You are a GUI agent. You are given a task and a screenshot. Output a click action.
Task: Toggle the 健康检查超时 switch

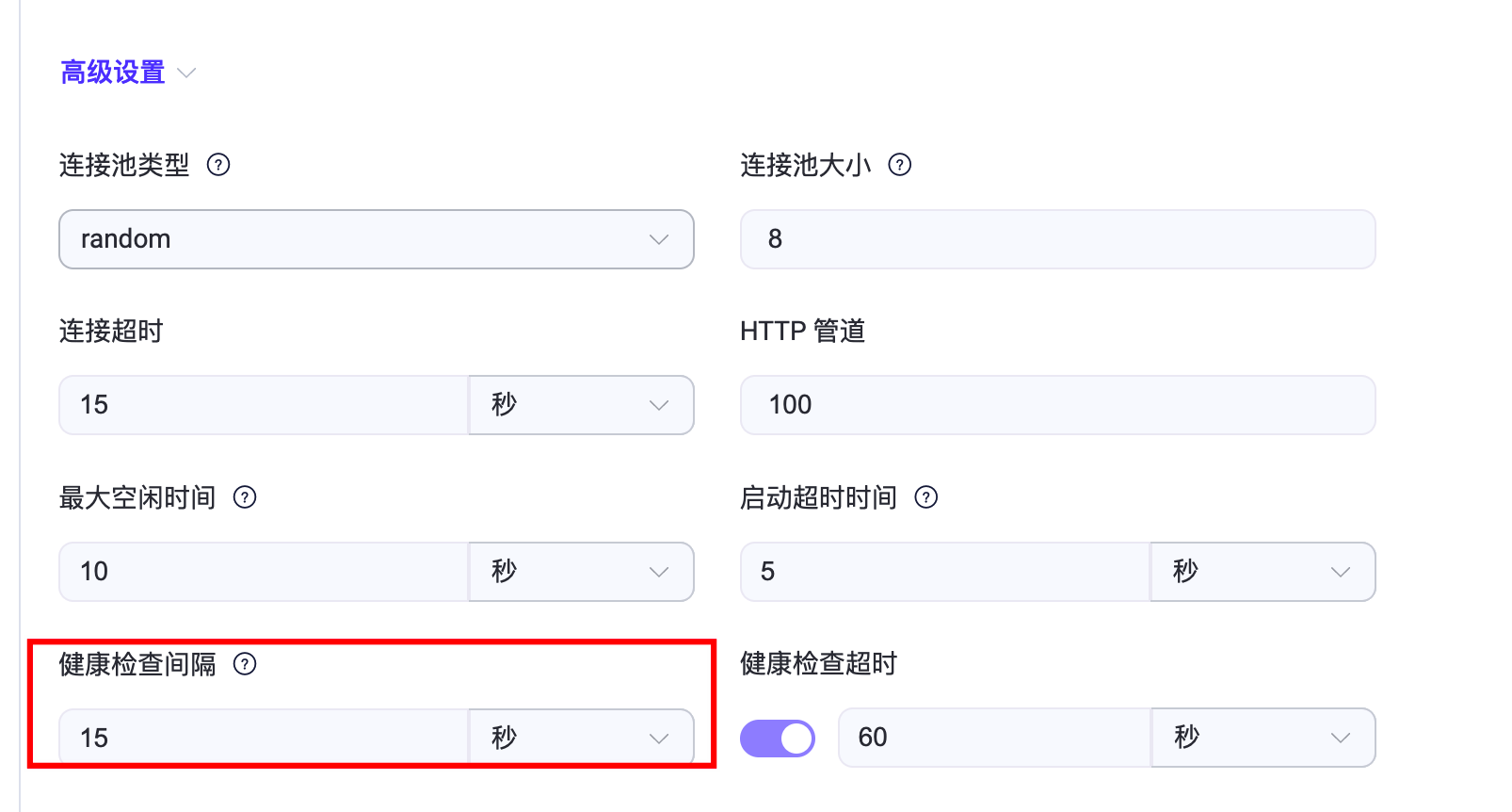[777, 738]
